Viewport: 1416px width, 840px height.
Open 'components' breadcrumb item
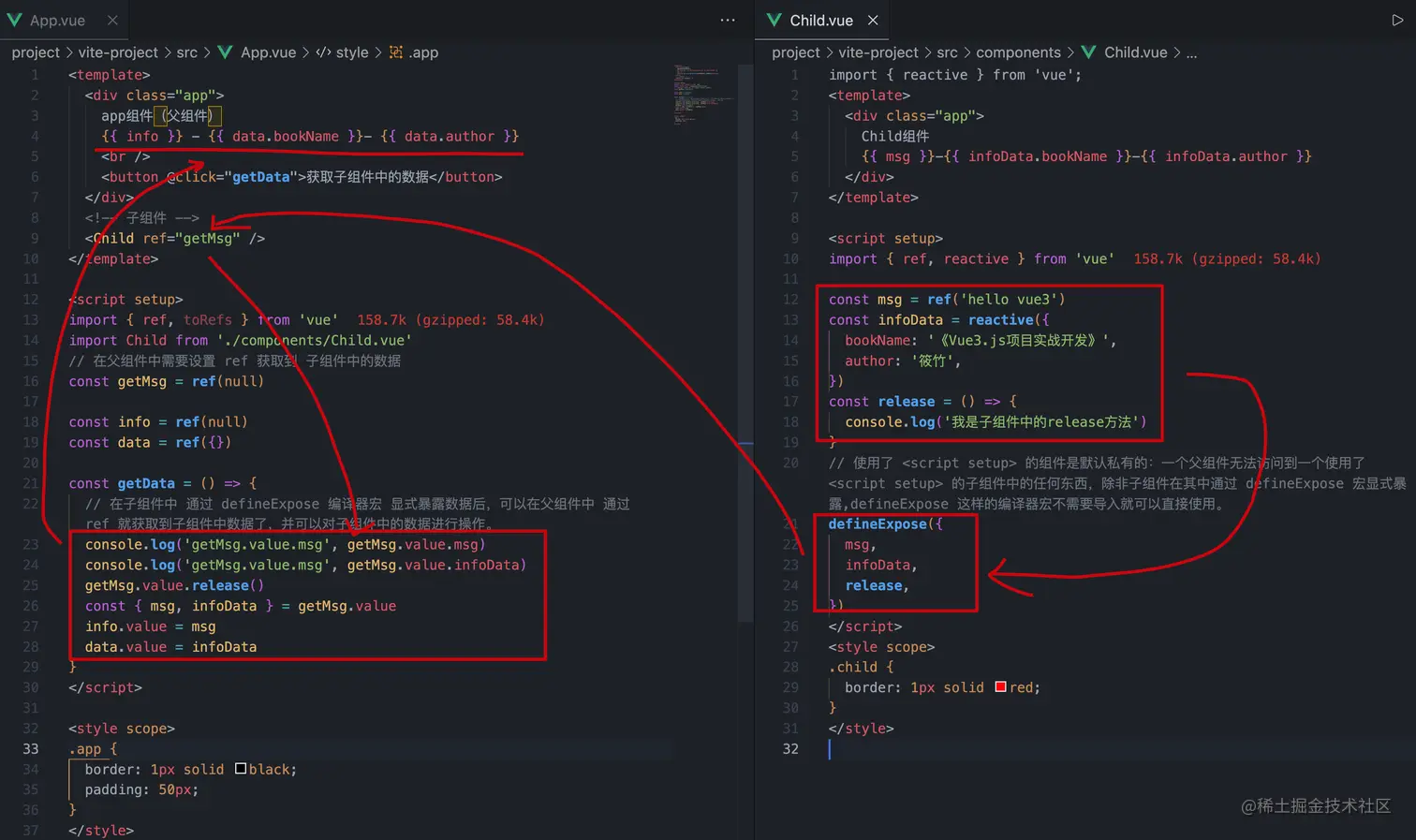1019,52
